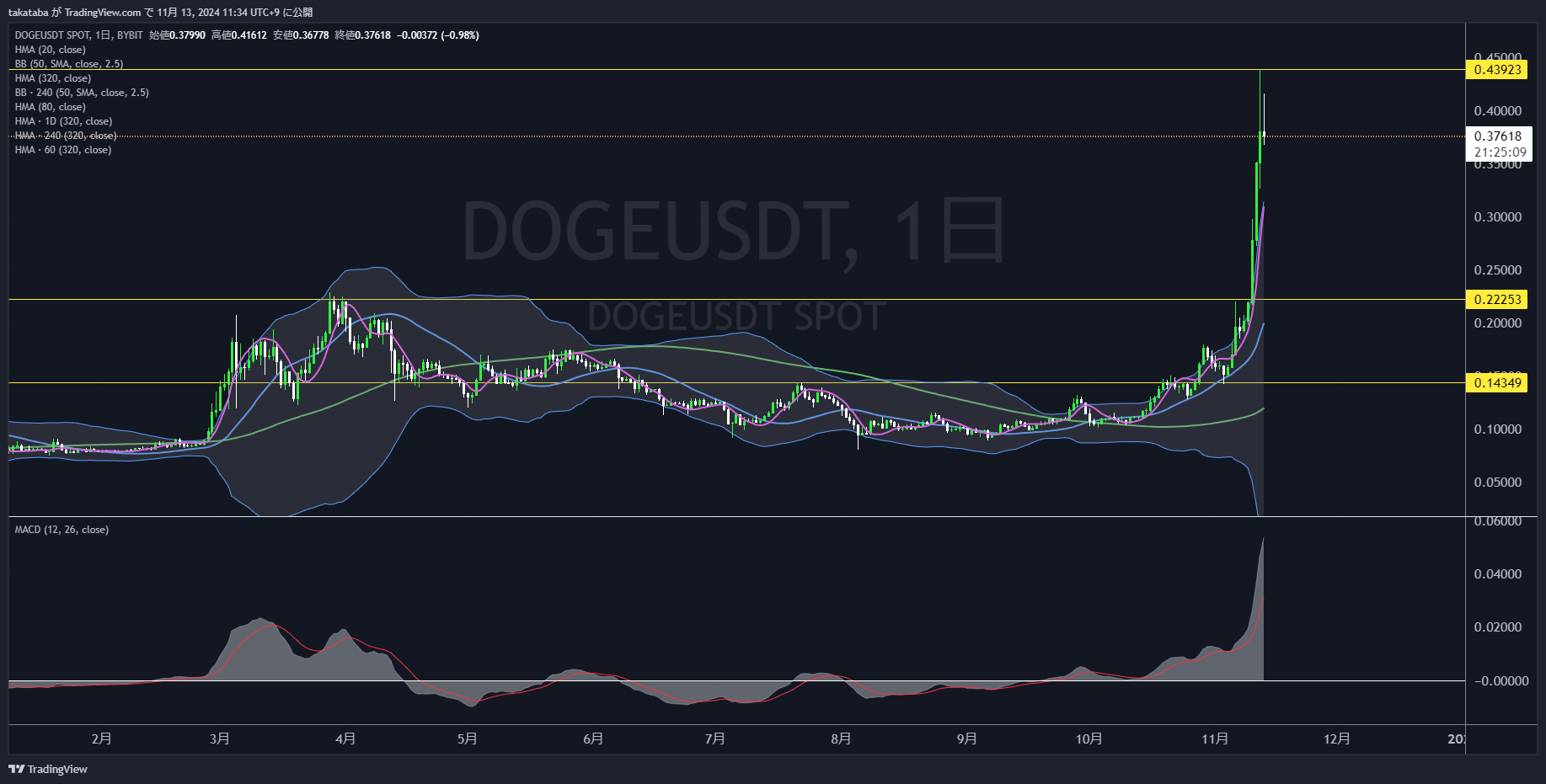Click the 3月 label on time axis
Screen dimensions: 1546x784
219,739
